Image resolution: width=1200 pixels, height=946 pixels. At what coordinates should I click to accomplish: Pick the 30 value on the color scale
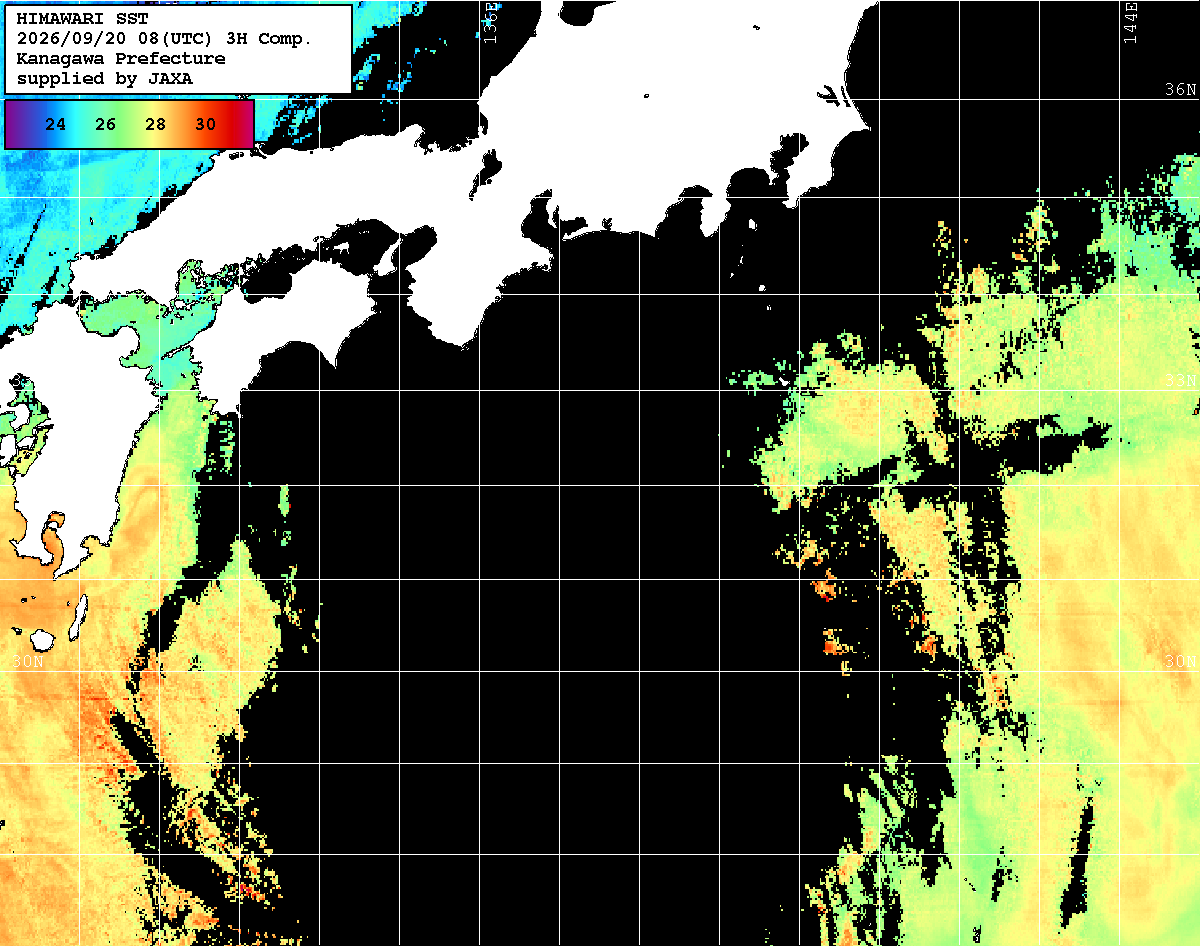pos(205,125)
